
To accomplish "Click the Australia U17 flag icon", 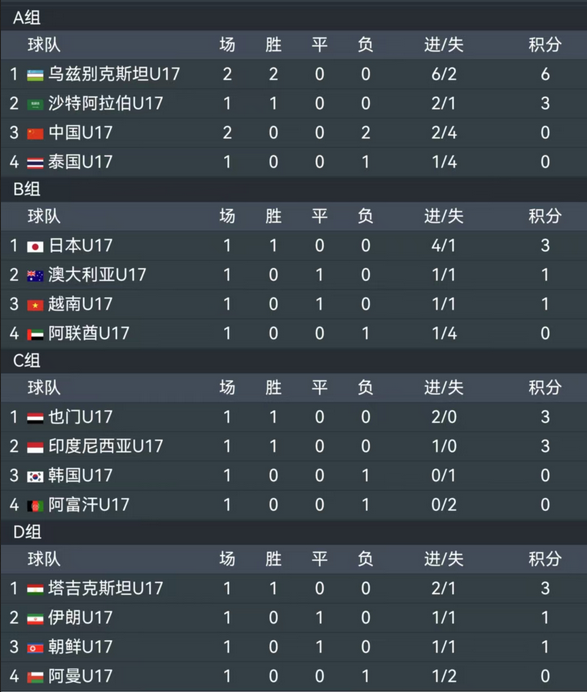I will (35, 276).
